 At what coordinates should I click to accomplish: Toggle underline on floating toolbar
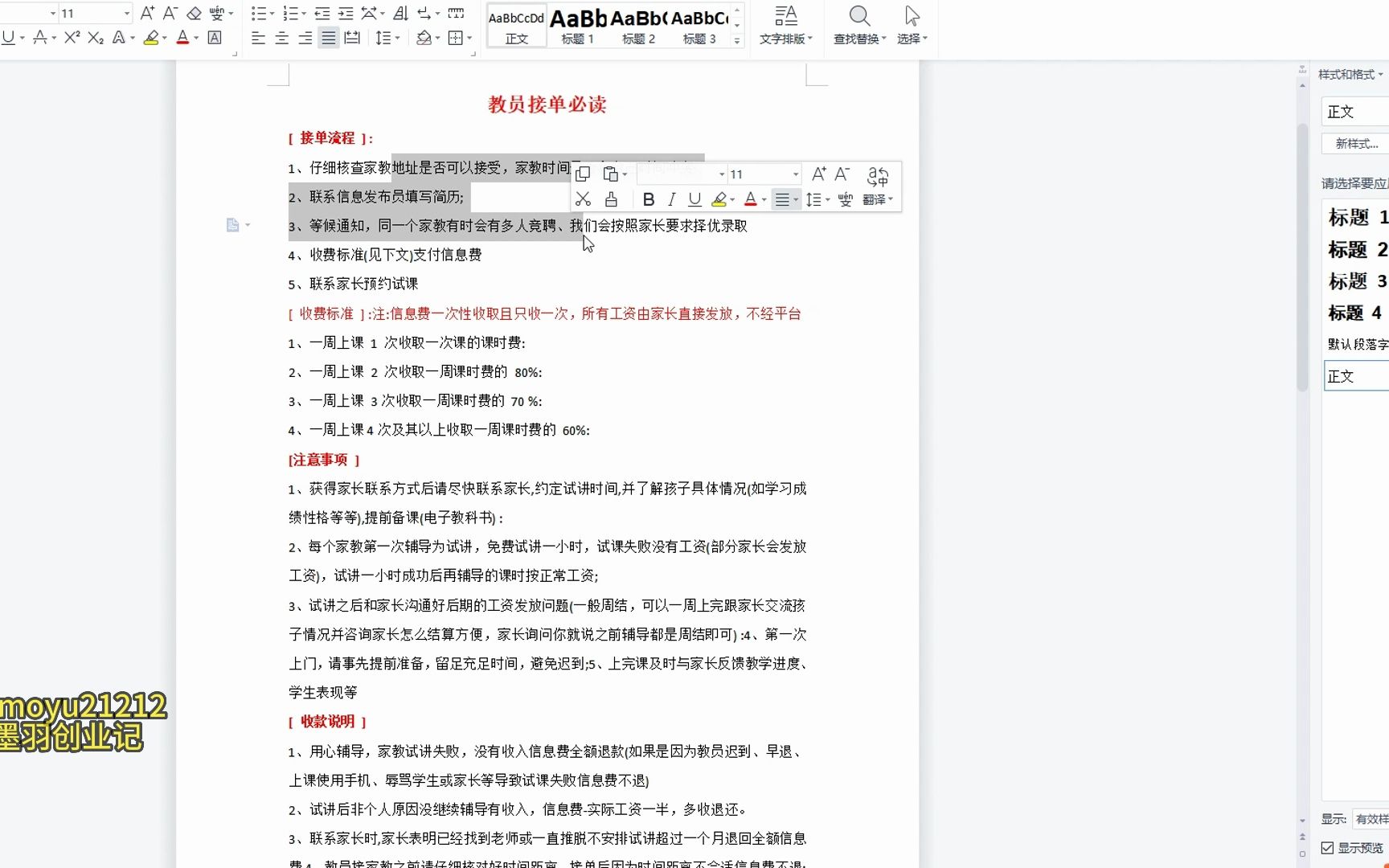694,199
